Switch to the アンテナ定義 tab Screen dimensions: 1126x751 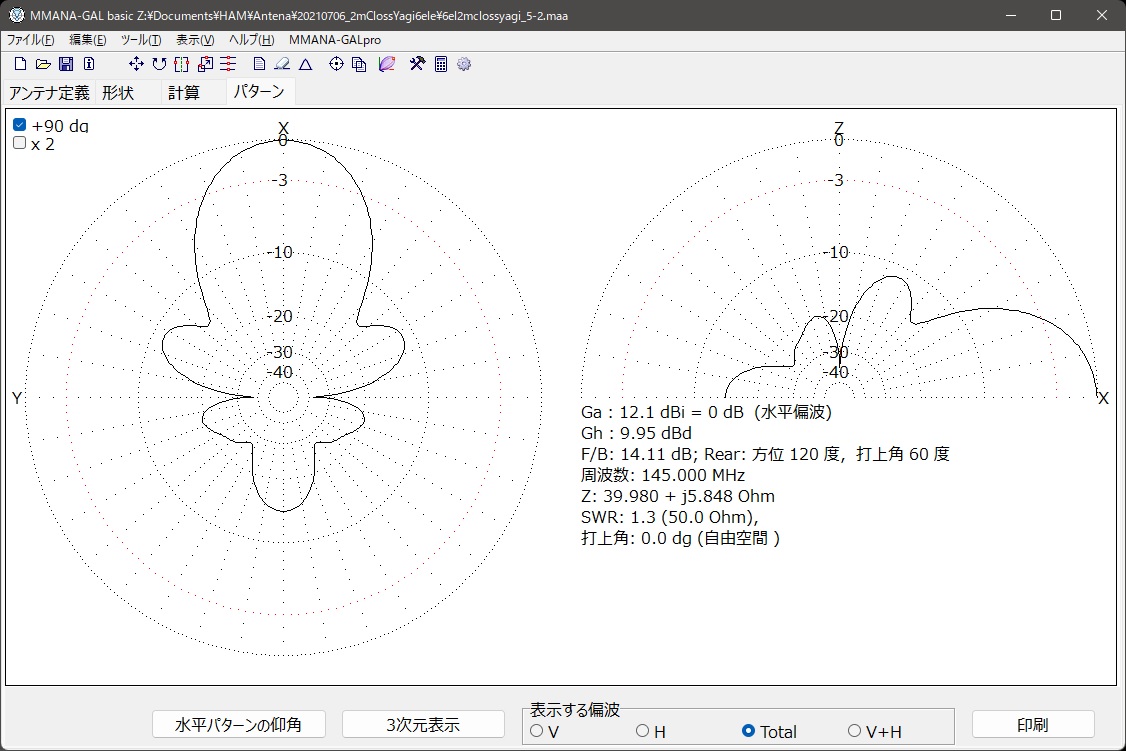coord(49,93)
